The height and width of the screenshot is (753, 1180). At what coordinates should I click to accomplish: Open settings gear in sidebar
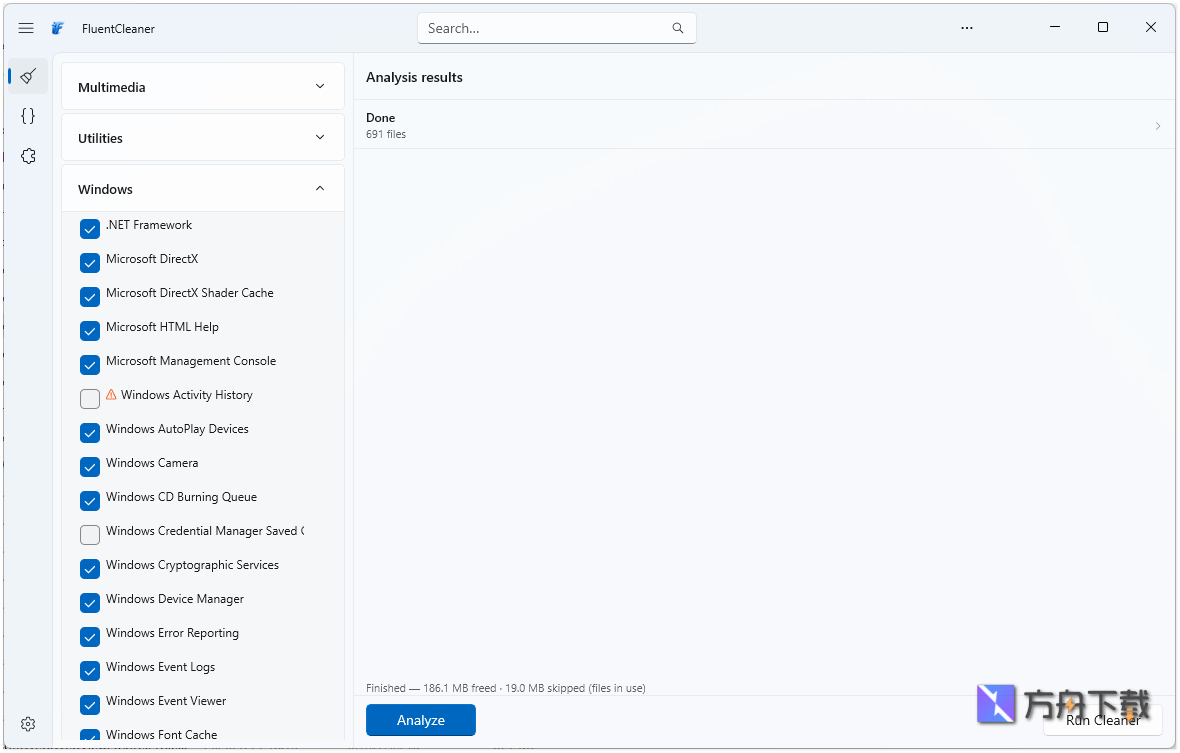pyautogui.click(x=29, y=724)
